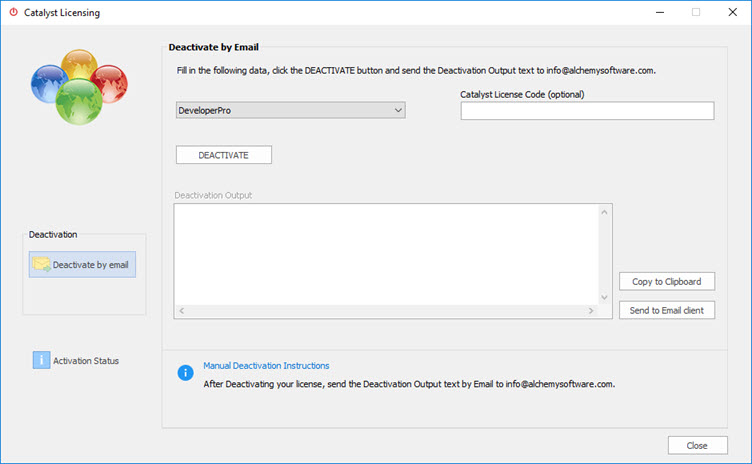Click the output box scroll right arrow
Screen dimensions: 752x464
coord(591,311)
